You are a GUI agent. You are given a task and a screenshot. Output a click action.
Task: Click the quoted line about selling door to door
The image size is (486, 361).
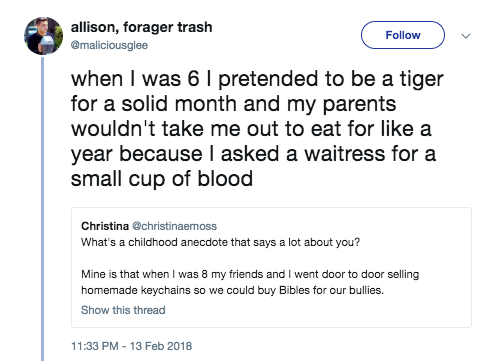coord(250,274)
